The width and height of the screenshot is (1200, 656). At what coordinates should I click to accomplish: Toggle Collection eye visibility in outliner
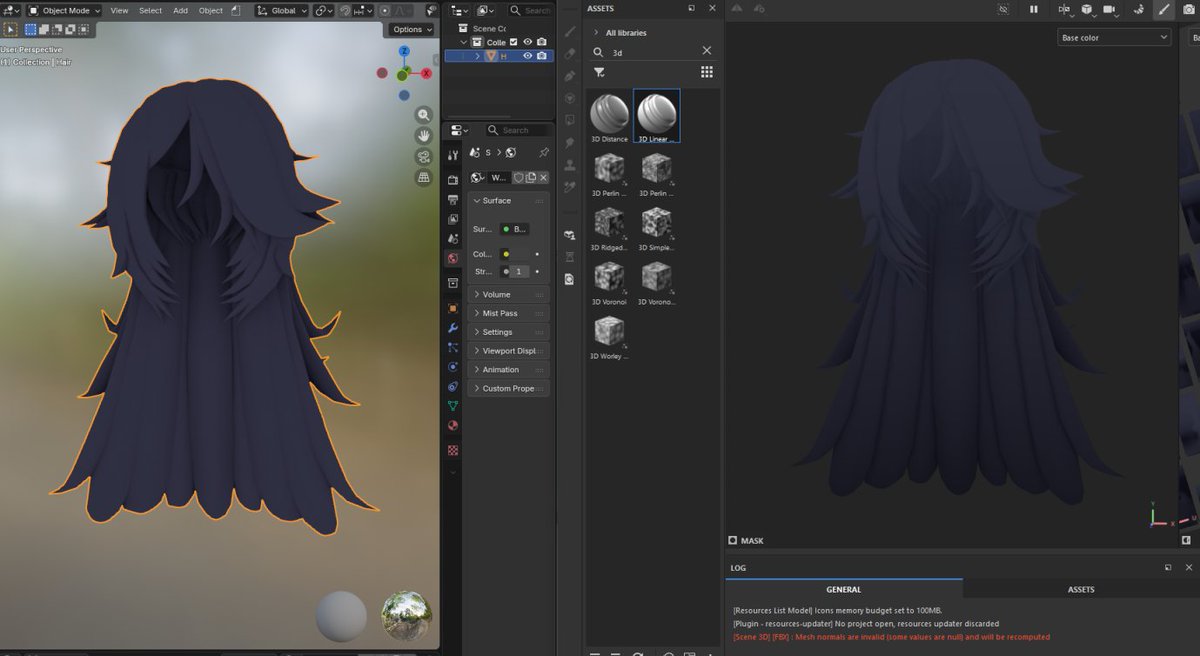[x=527, y=42]
